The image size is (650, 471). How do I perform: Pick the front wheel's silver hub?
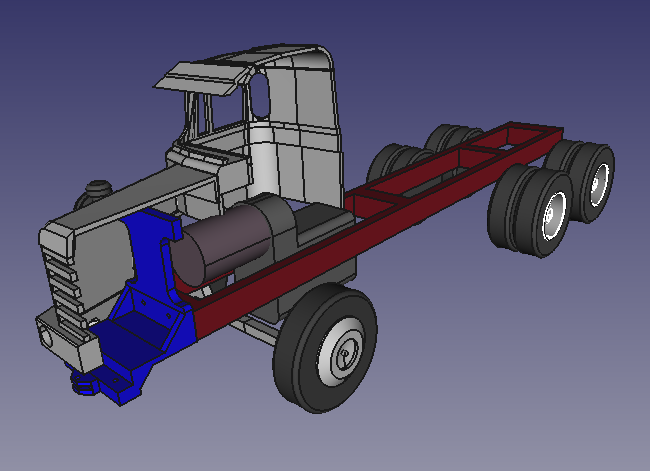point(342,352)
